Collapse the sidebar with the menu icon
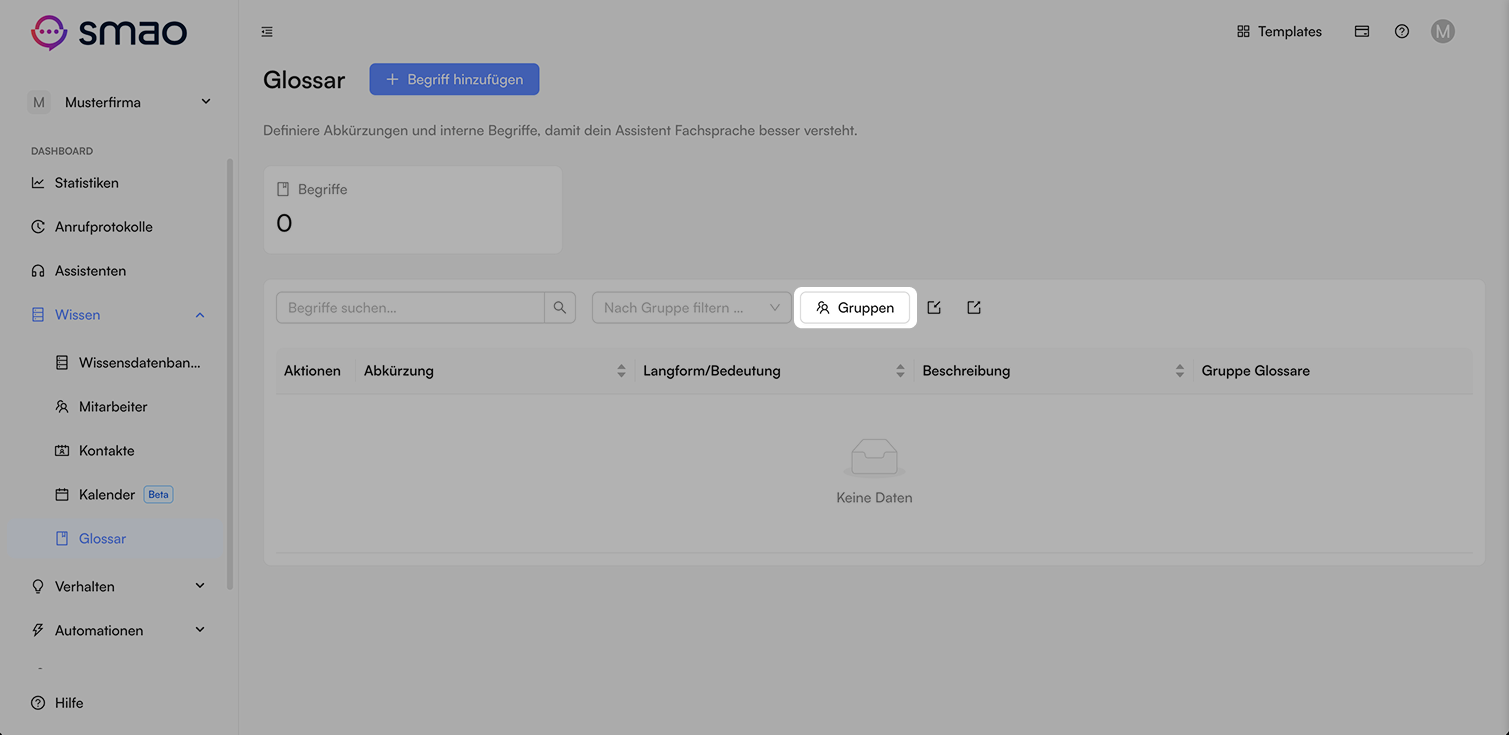Image resolution: width=1509 pixels, height=735 pixels. click(267, 32)
